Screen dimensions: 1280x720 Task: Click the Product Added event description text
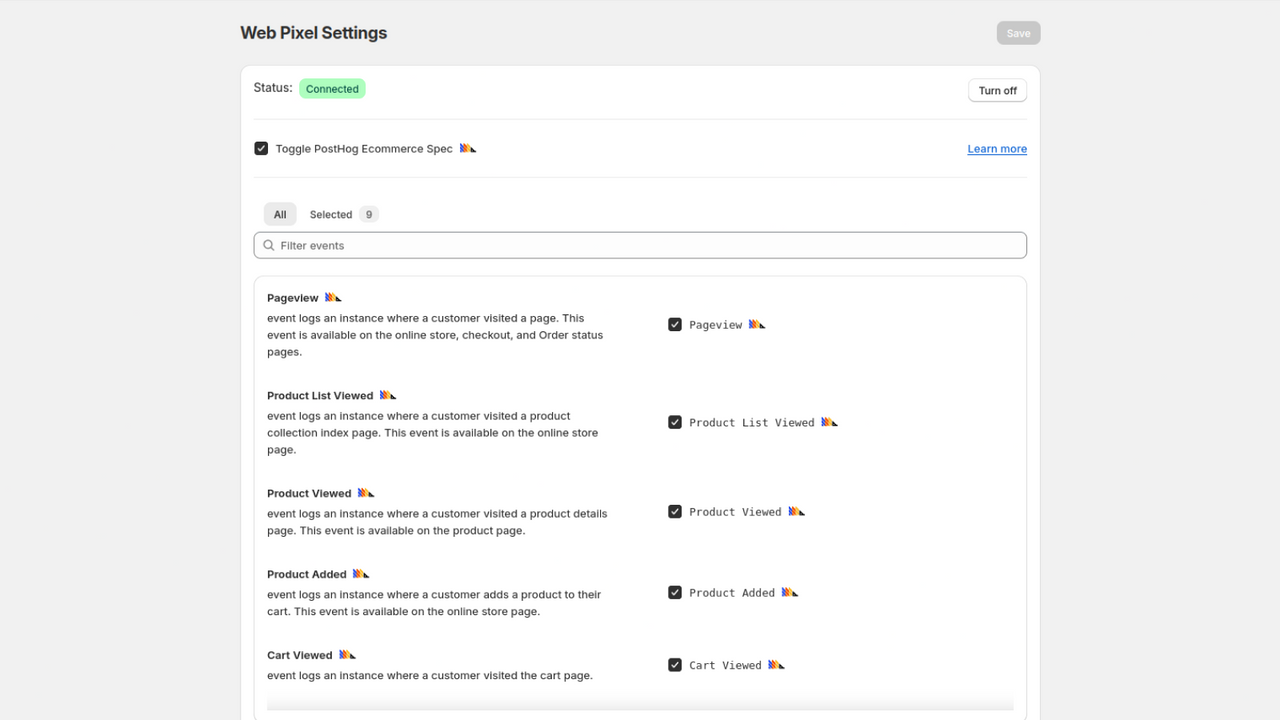(434, 603)
